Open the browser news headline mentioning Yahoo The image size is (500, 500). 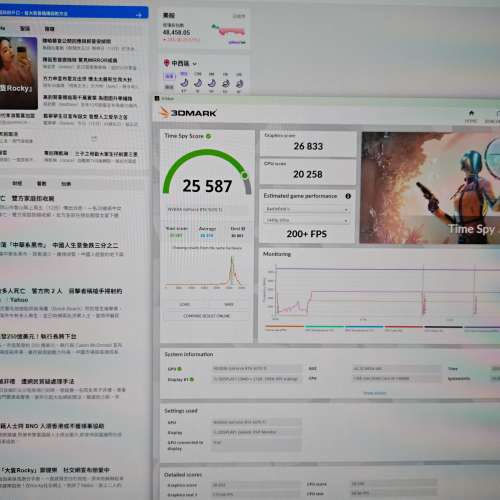(x=61, y=295)
